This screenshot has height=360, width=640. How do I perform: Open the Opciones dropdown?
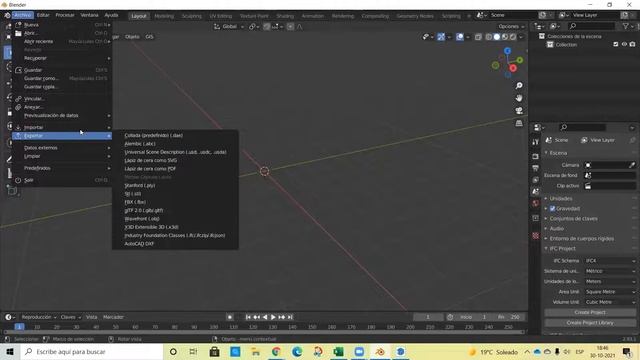(511, 27)
